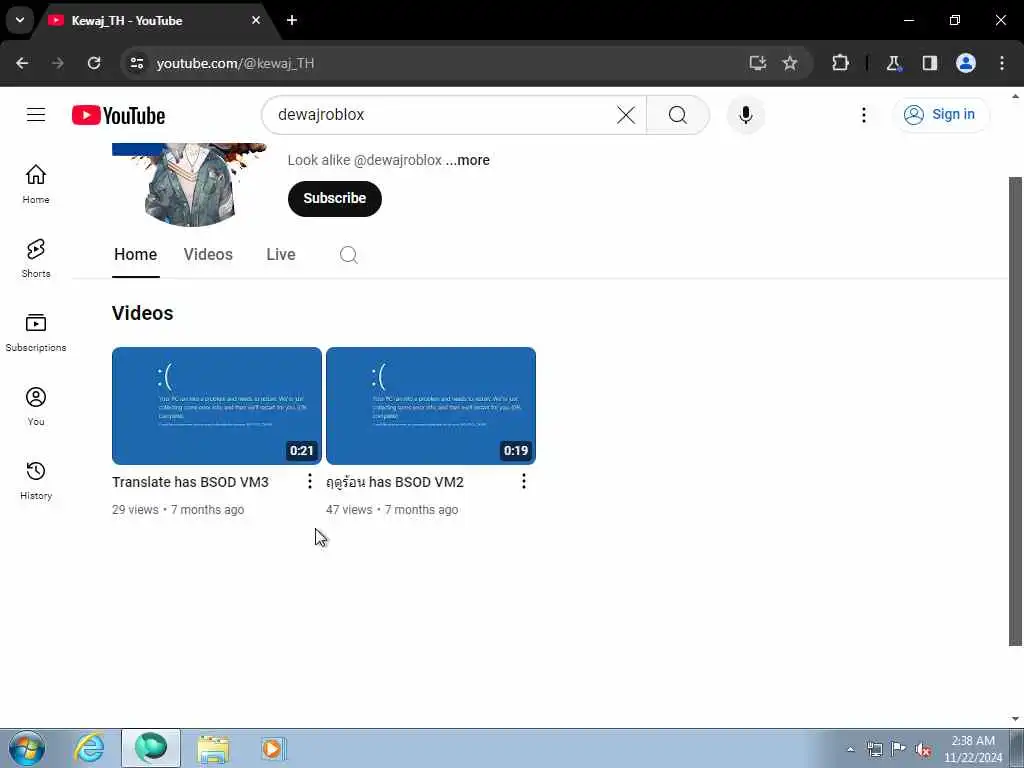This screenshot has width=1024, height=768.
Task: Click the network tray icon
Action: click(875, 749)
